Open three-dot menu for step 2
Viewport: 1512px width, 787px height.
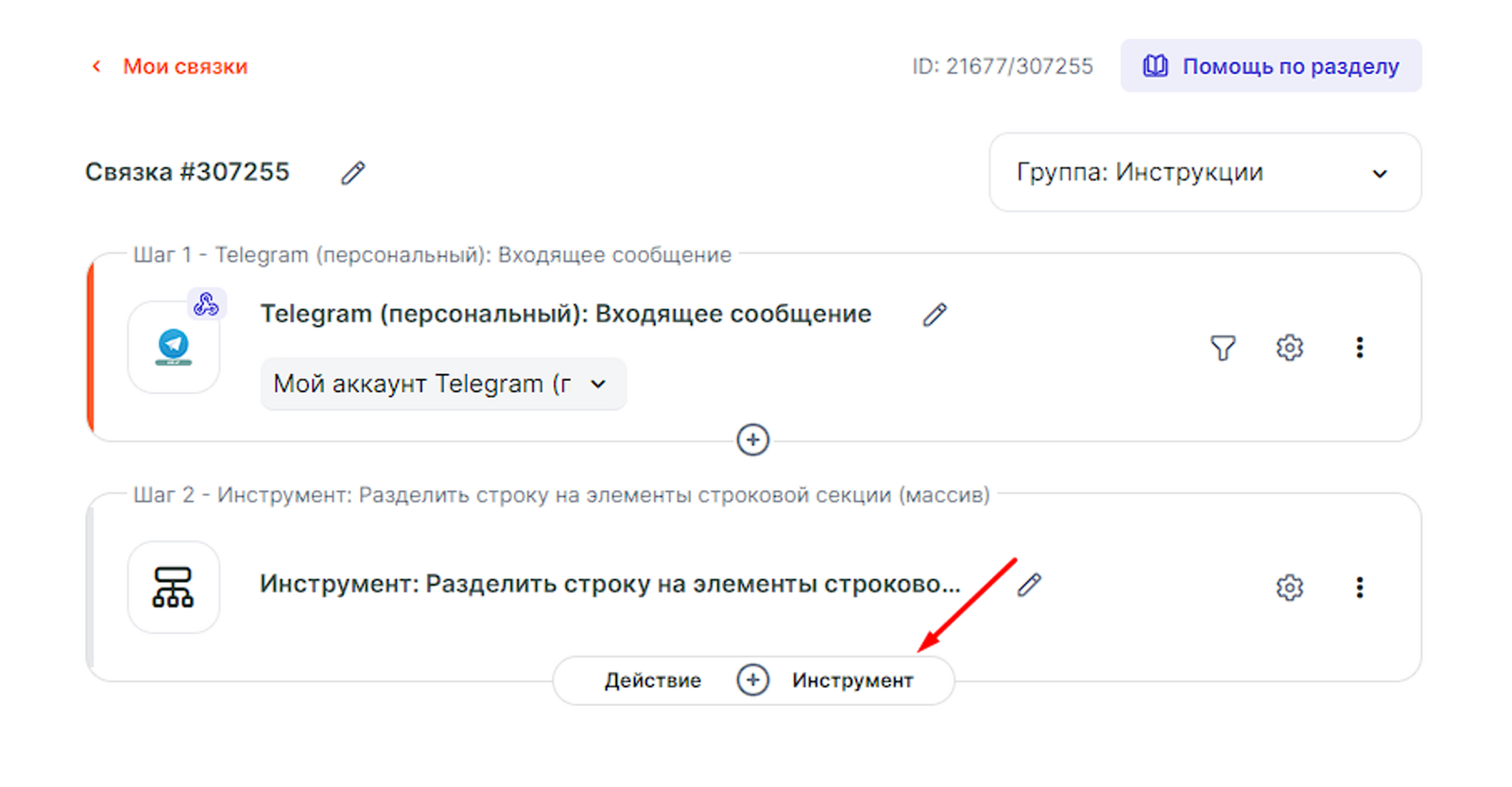click(1359, 588)
